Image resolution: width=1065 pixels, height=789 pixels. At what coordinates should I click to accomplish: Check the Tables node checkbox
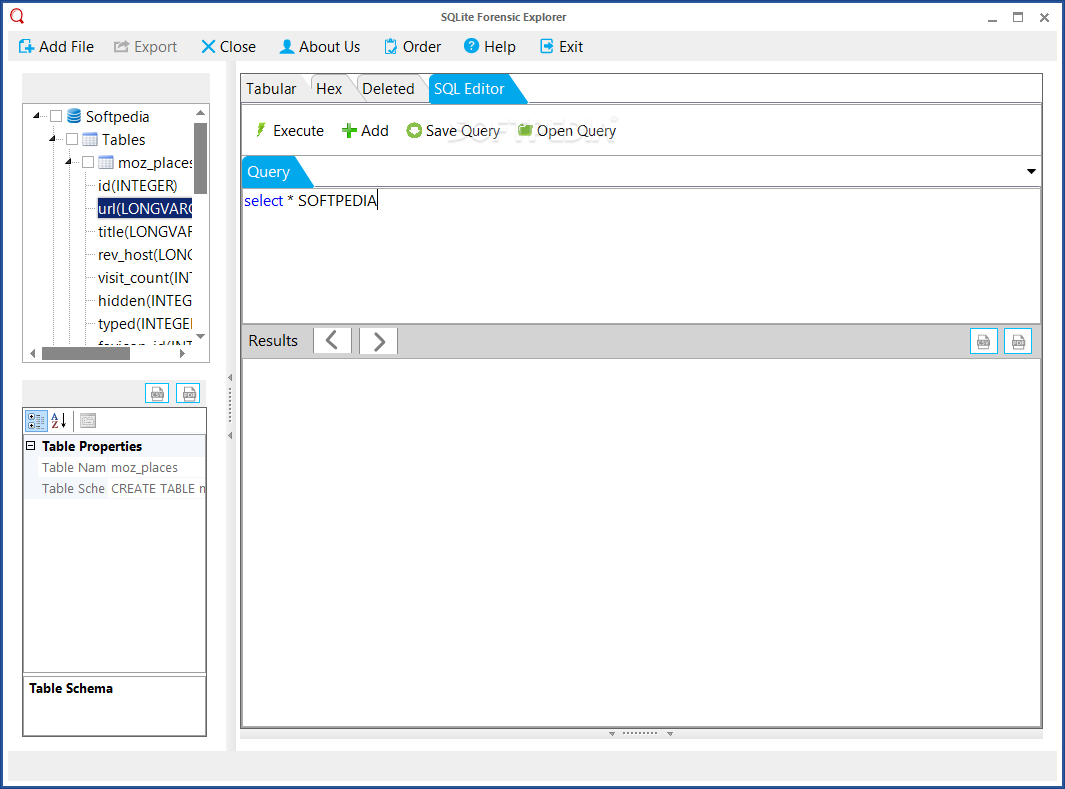[x=72, y=140]
